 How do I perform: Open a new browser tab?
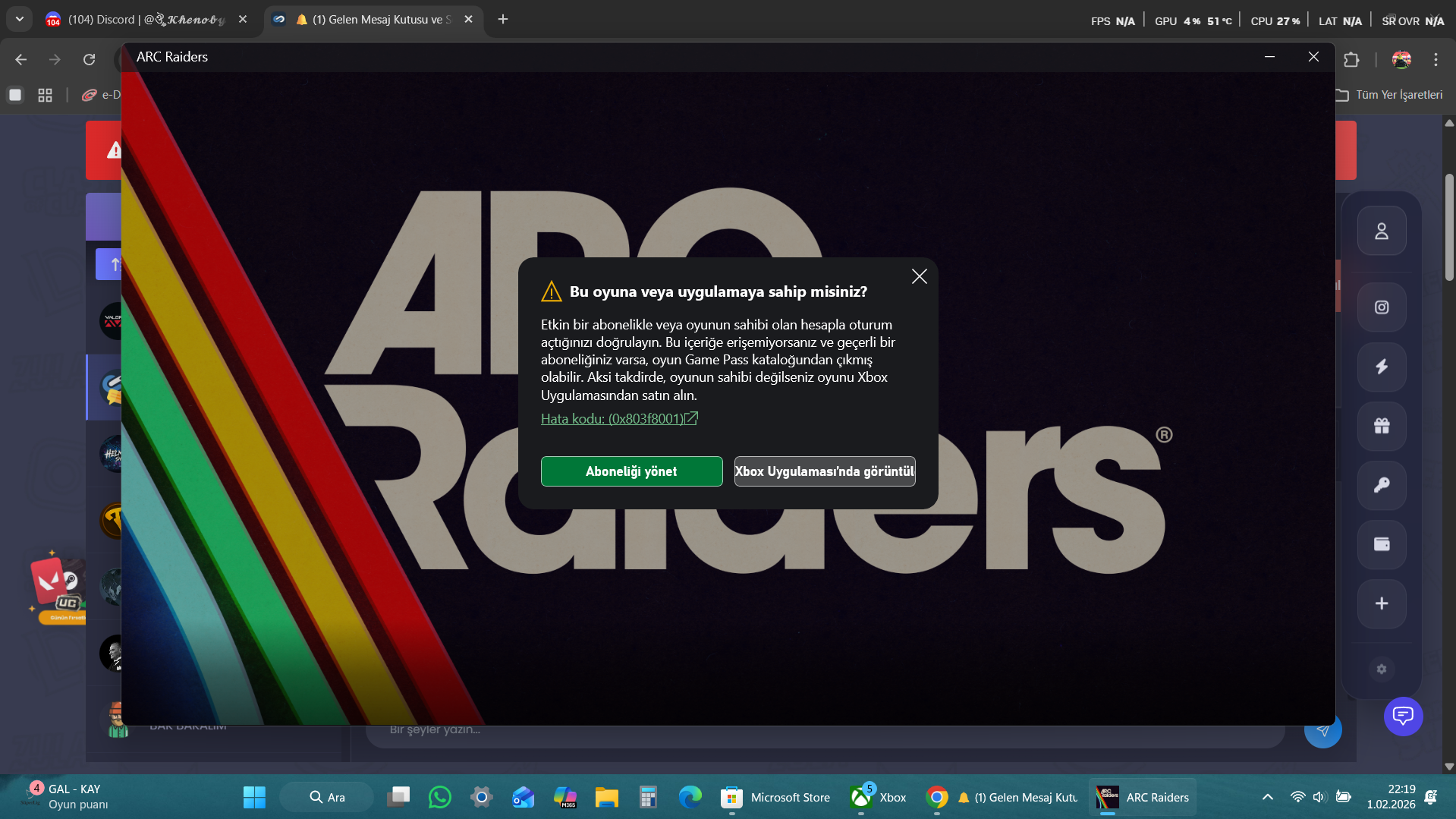(503, 20)
